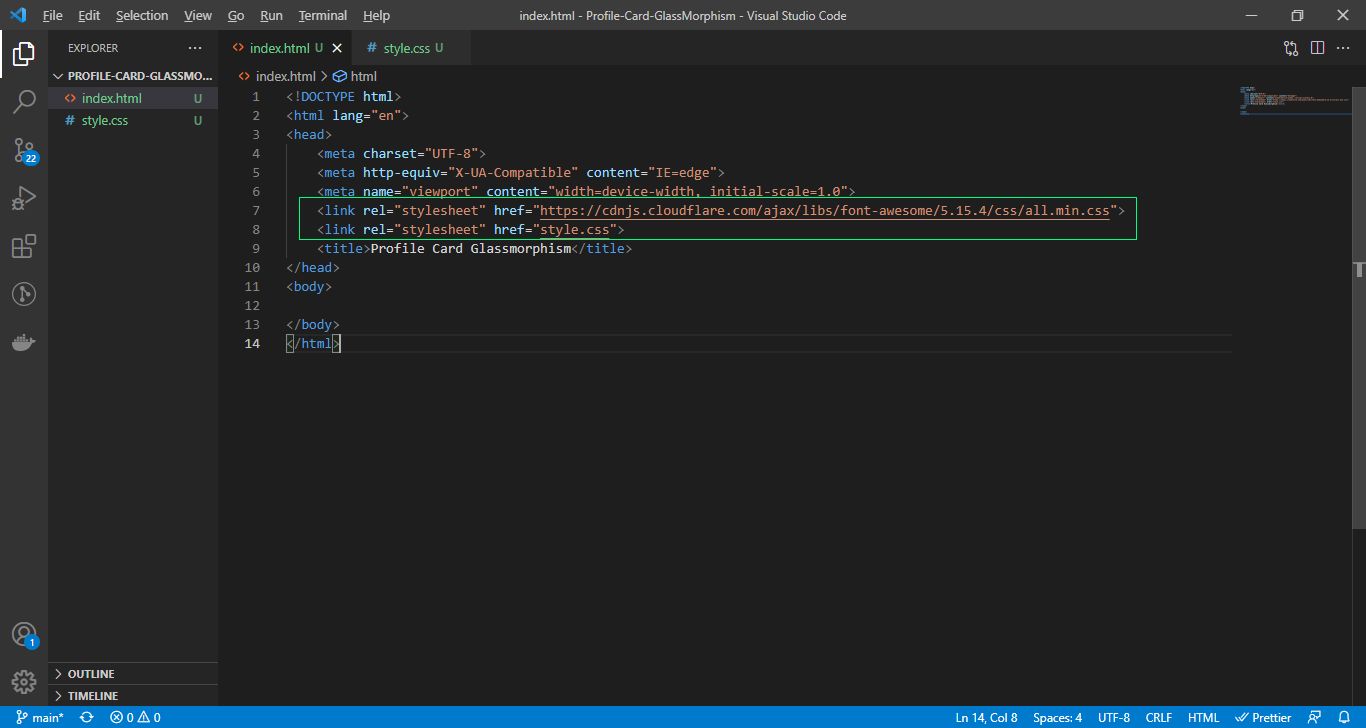The height and width of the screenshot is (728, 1366).
Task: Select index.html in Explorer tree
Action: coord(133,98)
